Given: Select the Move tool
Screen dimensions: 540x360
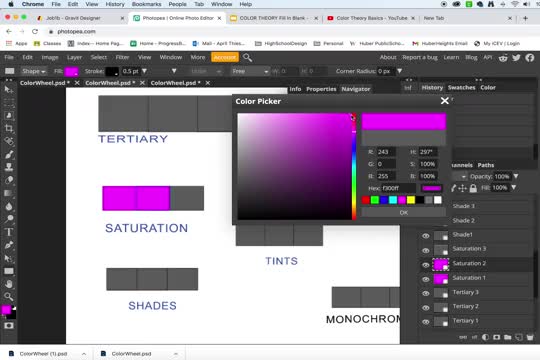Looking at the screenshot, I should coord(9,90).
